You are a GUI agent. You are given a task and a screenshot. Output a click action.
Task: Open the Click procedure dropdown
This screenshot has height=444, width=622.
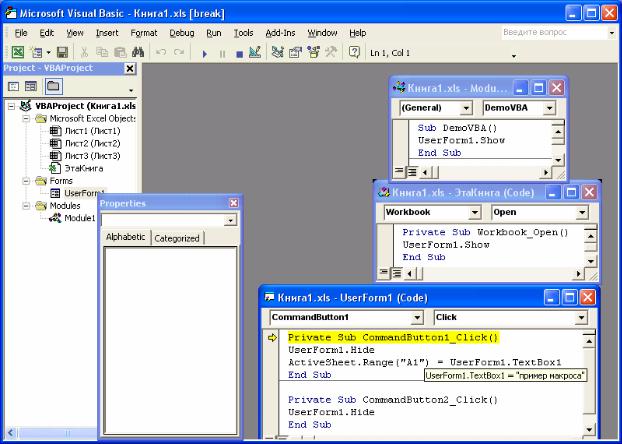click(581, 317)
